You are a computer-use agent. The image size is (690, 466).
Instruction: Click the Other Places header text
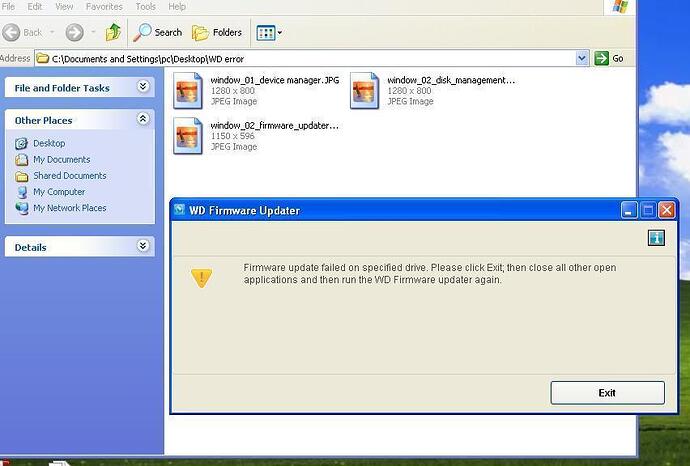coord(43,121)
